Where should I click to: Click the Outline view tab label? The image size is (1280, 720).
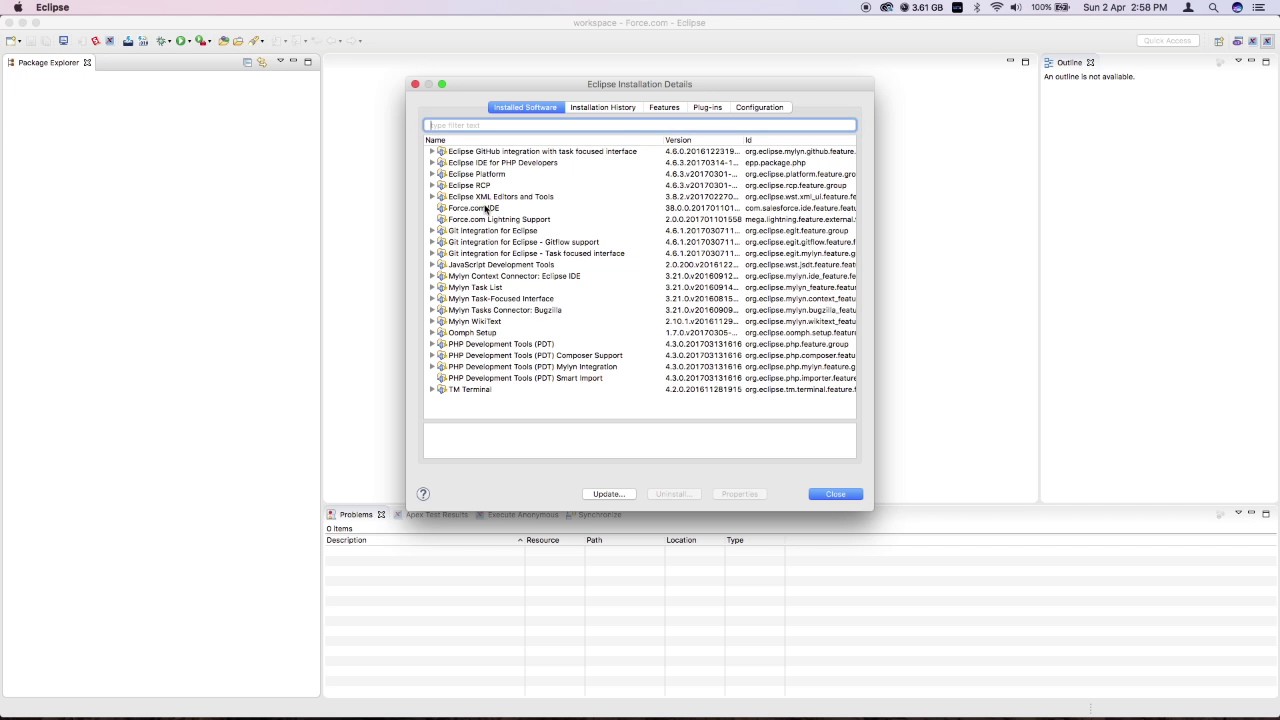tap(1069, 62)
